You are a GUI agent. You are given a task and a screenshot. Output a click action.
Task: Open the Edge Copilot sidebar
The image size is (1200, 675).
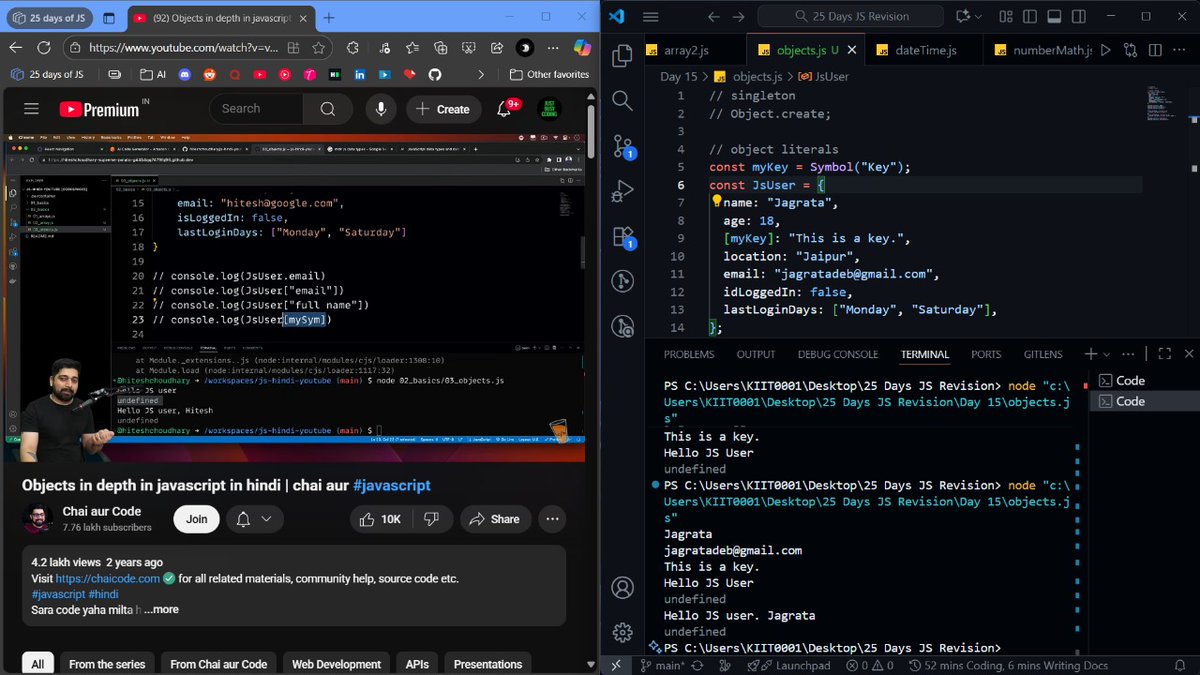(583, 48)
